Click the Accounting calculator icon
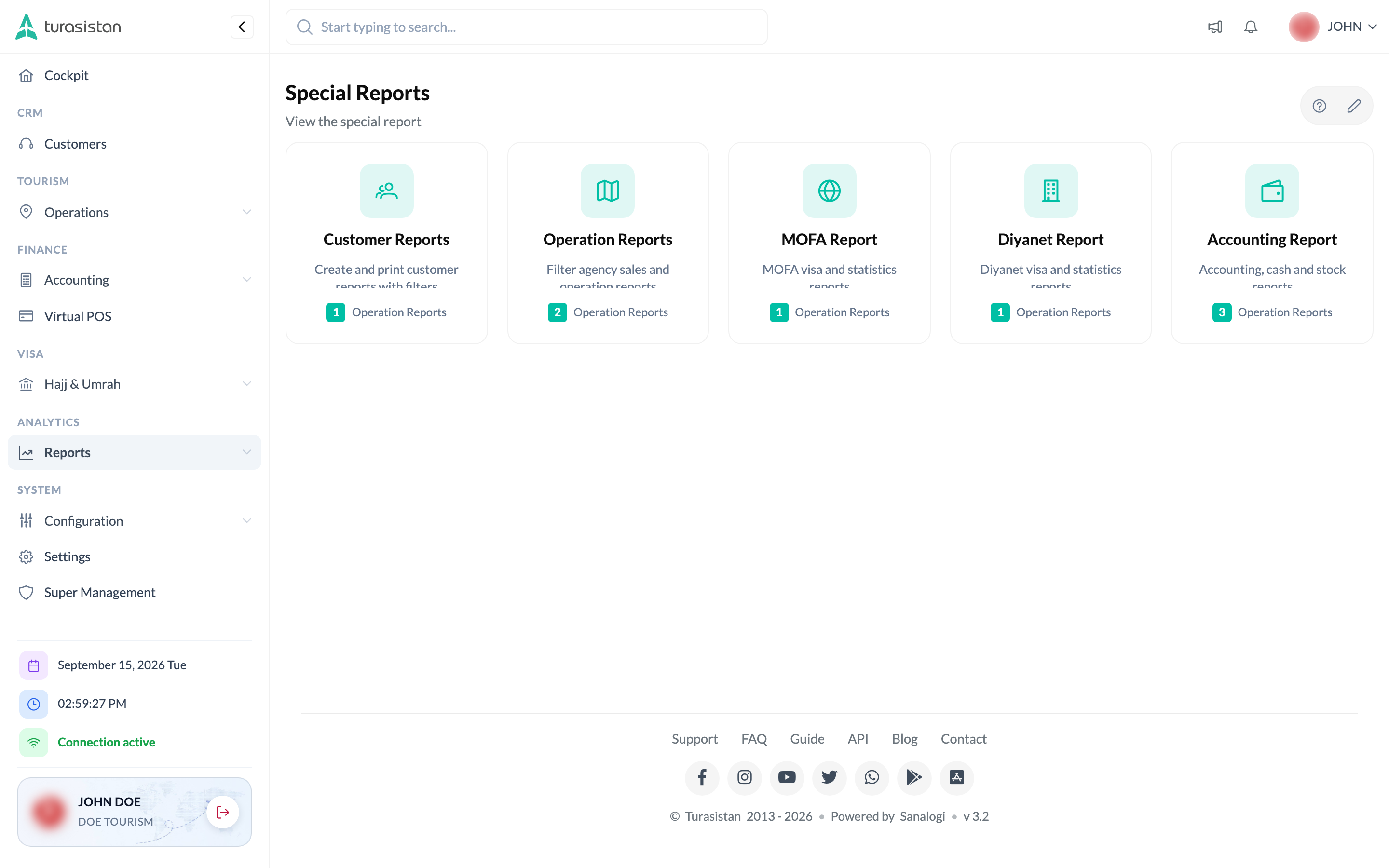The image size is (1389, 868). click(26, 280)
